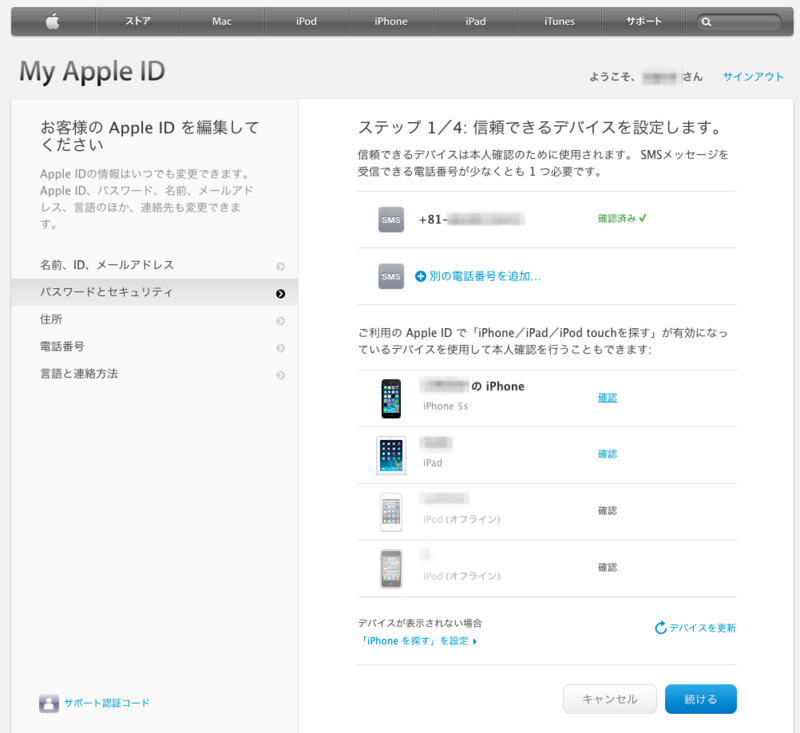Screen dimensions: 800x733
Task: Click 確認 link for the iPhone 5s
Action: (607, 397)
